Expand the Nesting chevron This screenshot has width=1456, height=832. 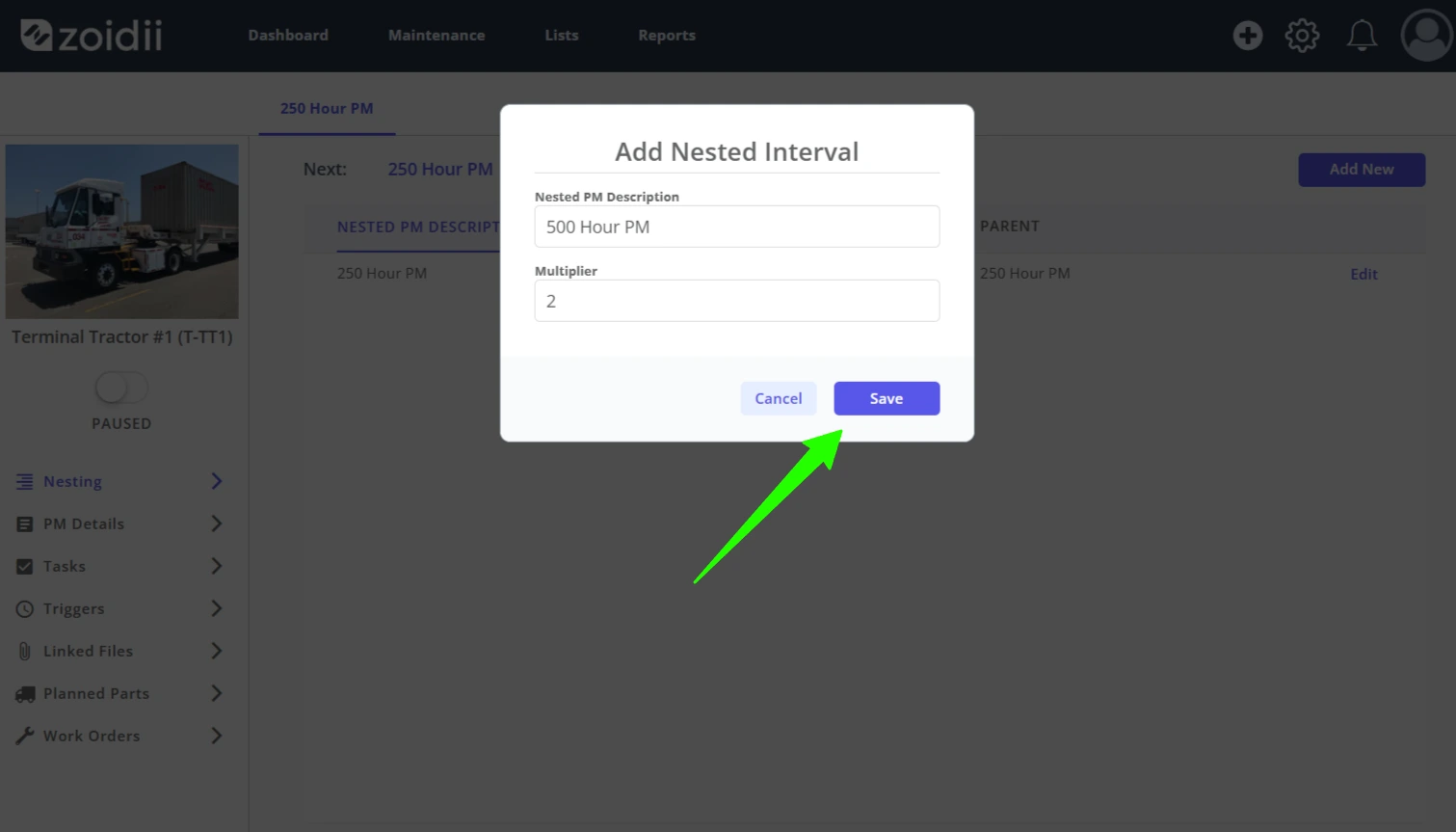point(217,481)
